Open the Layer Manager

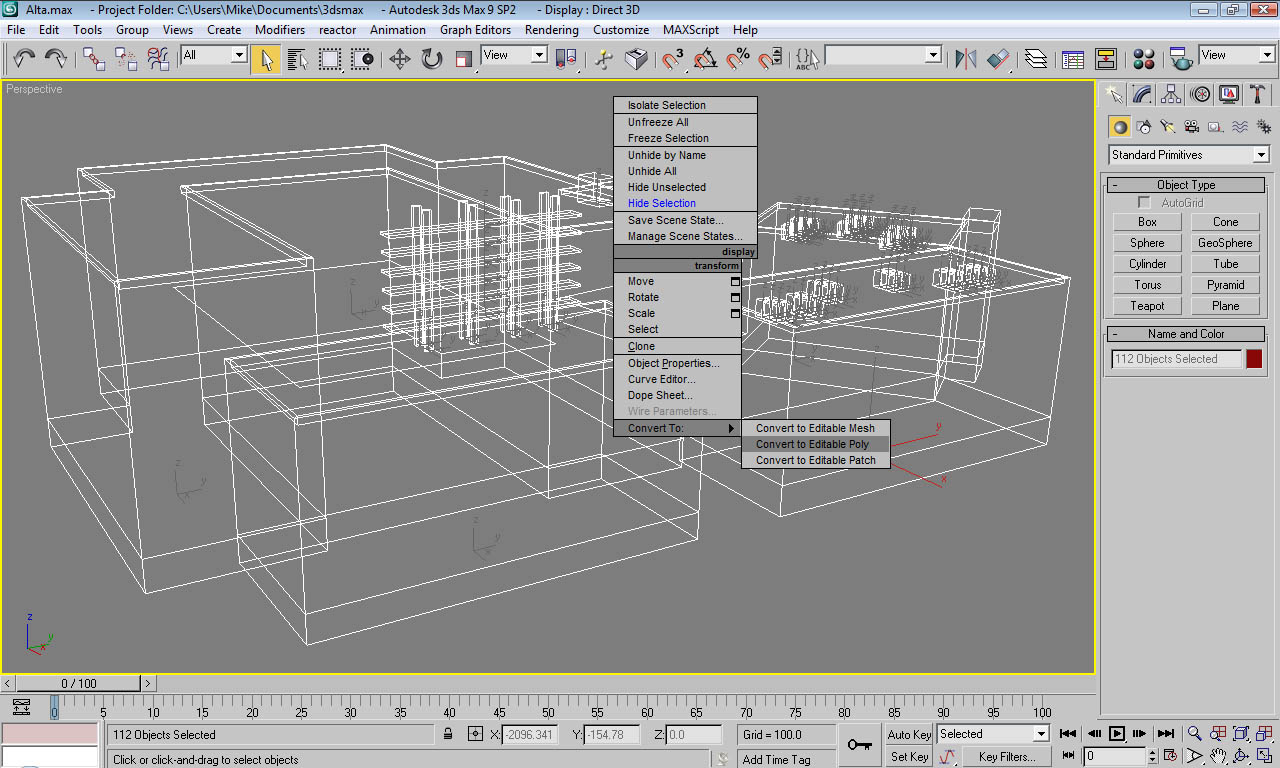tap(1036, 59)
